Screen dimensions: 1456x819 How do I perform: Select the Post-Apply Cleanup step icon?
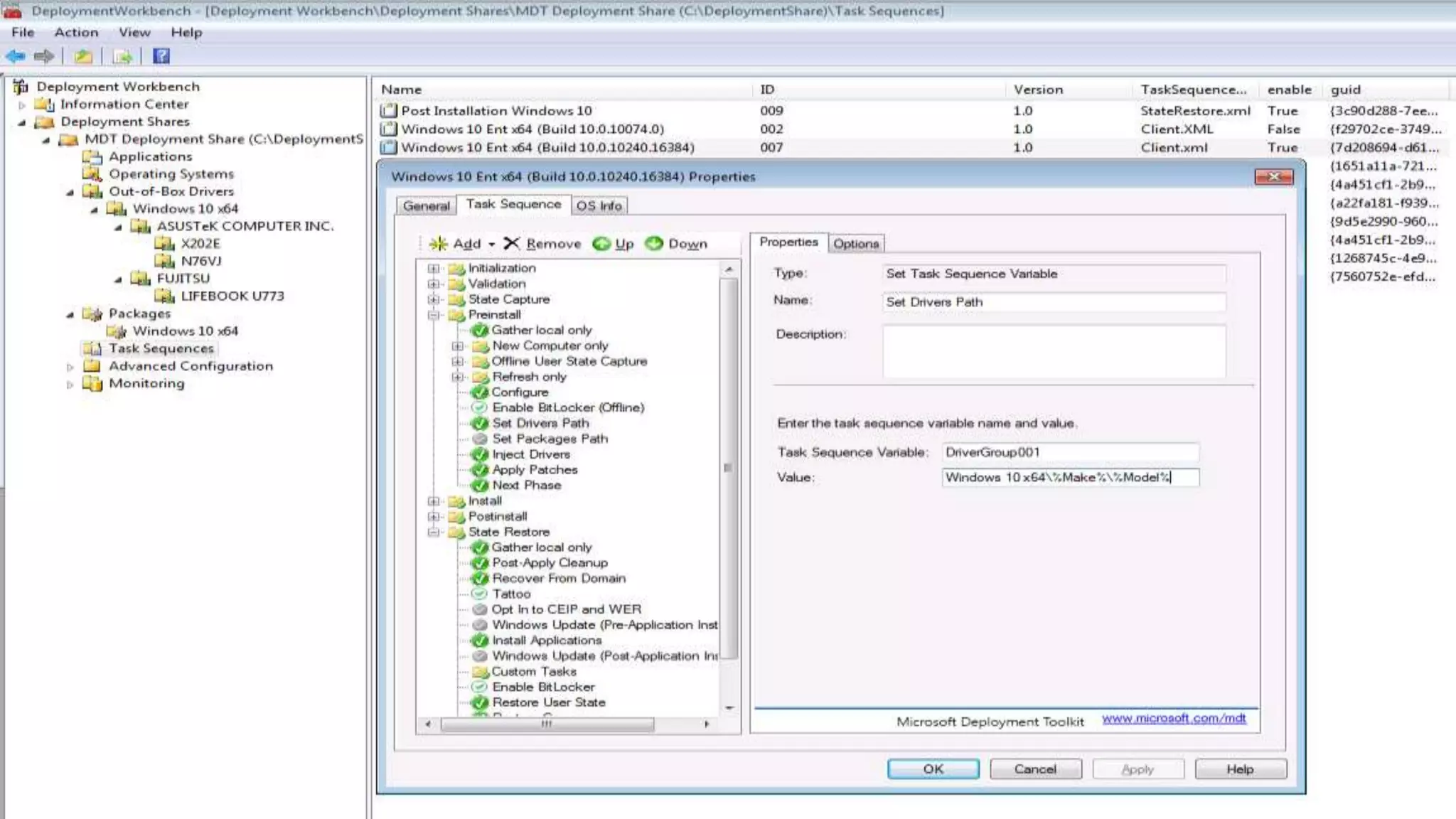(481, 563)
